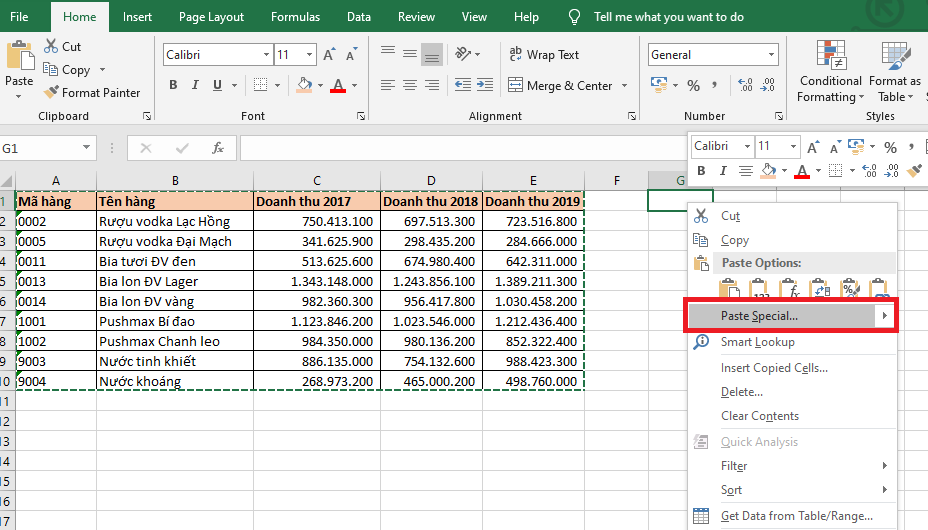
Task: Click Center align in the ribbon
Action: tap(410, 86)
